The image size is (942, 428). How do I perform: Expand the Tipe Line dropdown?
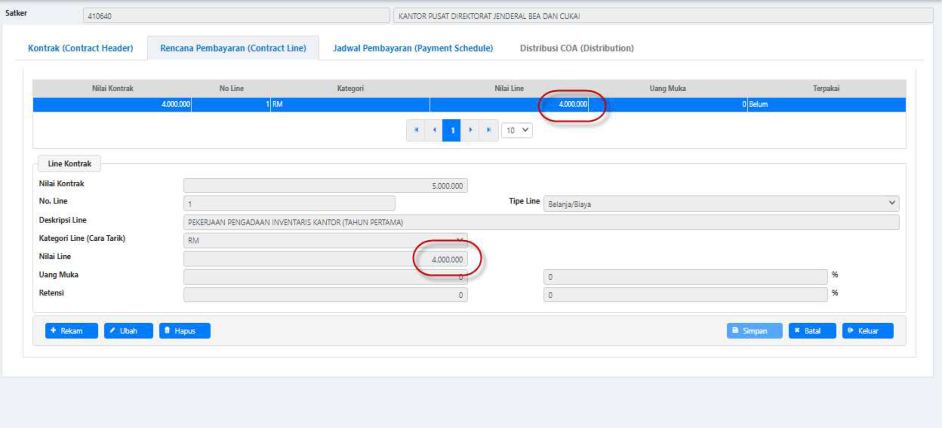720,203
